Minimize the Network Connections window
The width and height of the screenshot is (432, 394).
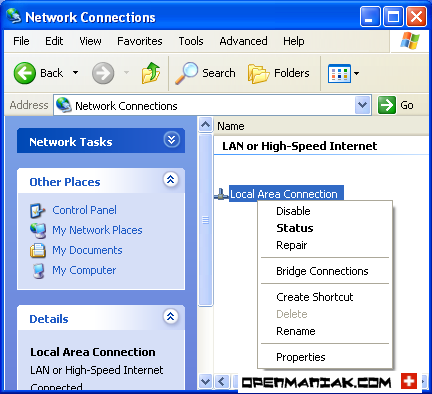369,16
